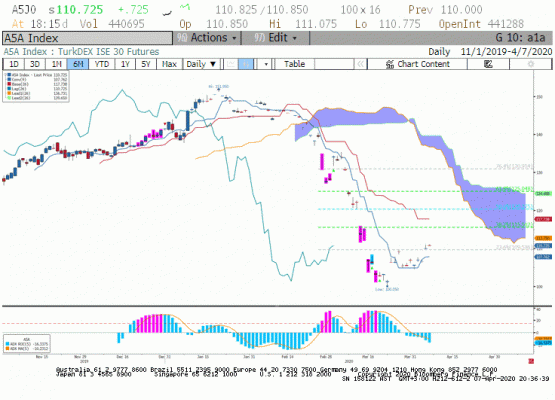The height and width of the screenshot is (400, 555).
Task: Open the chart settings gear icon
Action: 530,64
